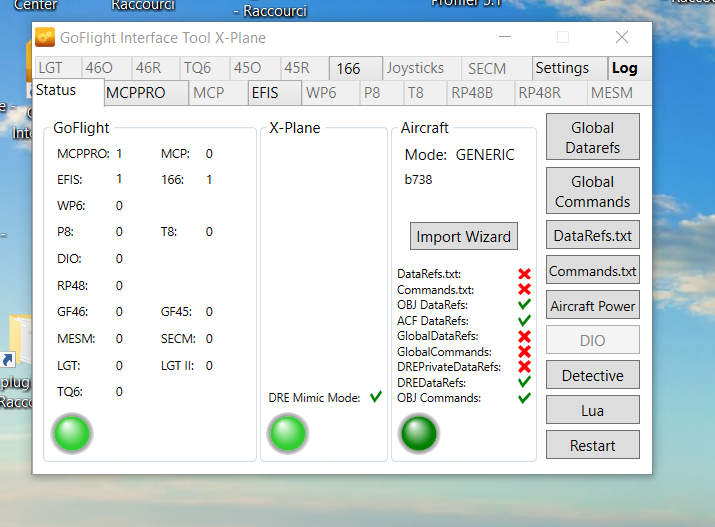Click the GoFlight gear app icon in title bar
This screenshot has width=715, height=527.
coord(45,37)
